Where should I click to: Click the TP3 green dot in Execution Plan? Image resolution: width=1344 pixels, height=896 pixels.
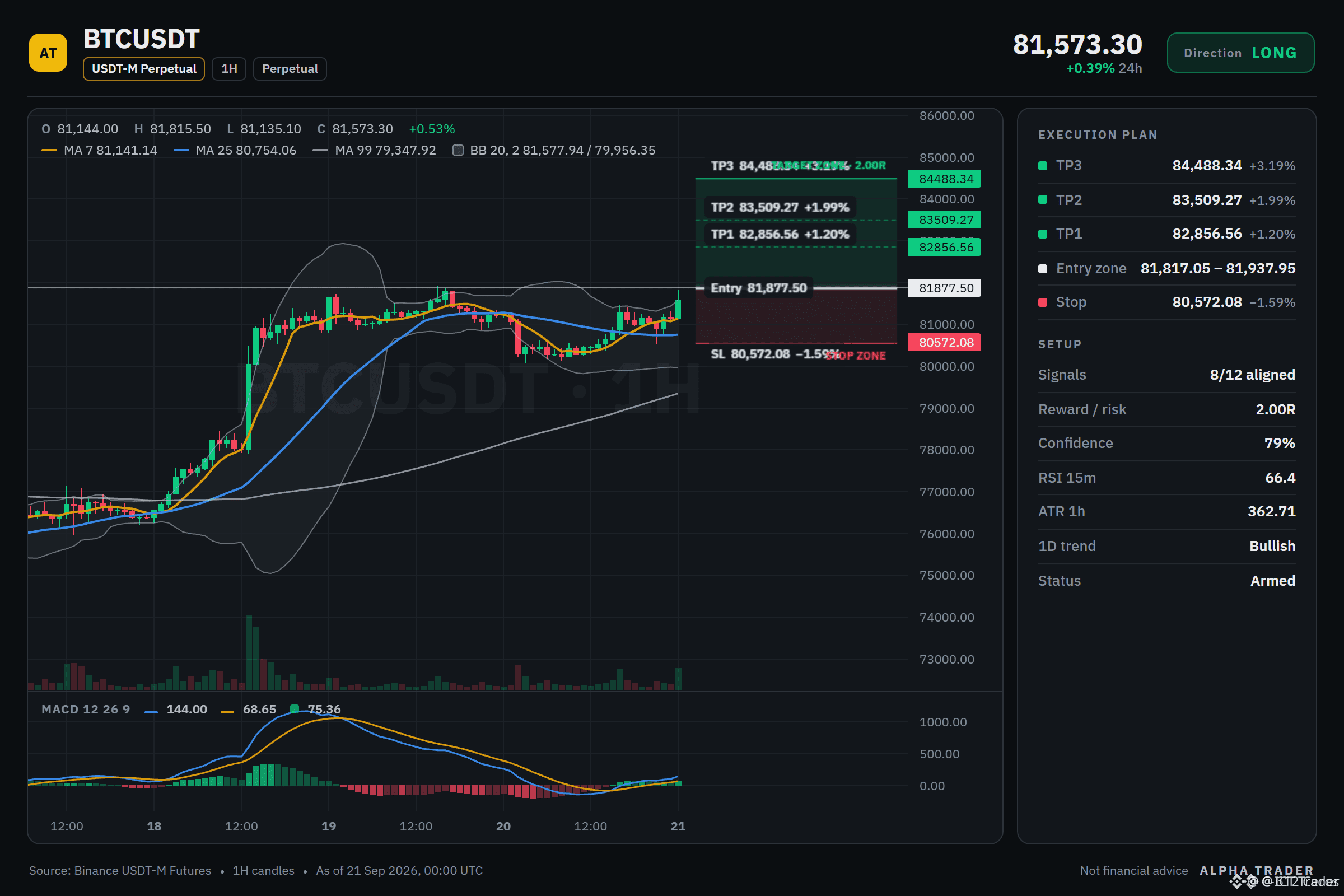1043,166
